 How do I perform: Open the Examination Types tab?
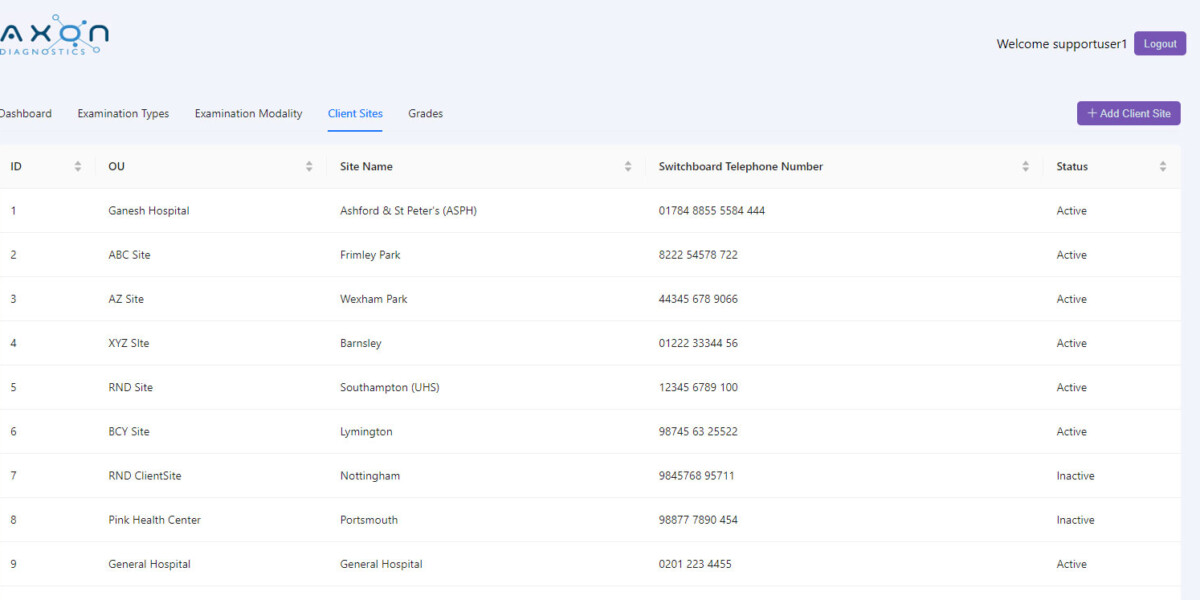(x=123, y=113)
